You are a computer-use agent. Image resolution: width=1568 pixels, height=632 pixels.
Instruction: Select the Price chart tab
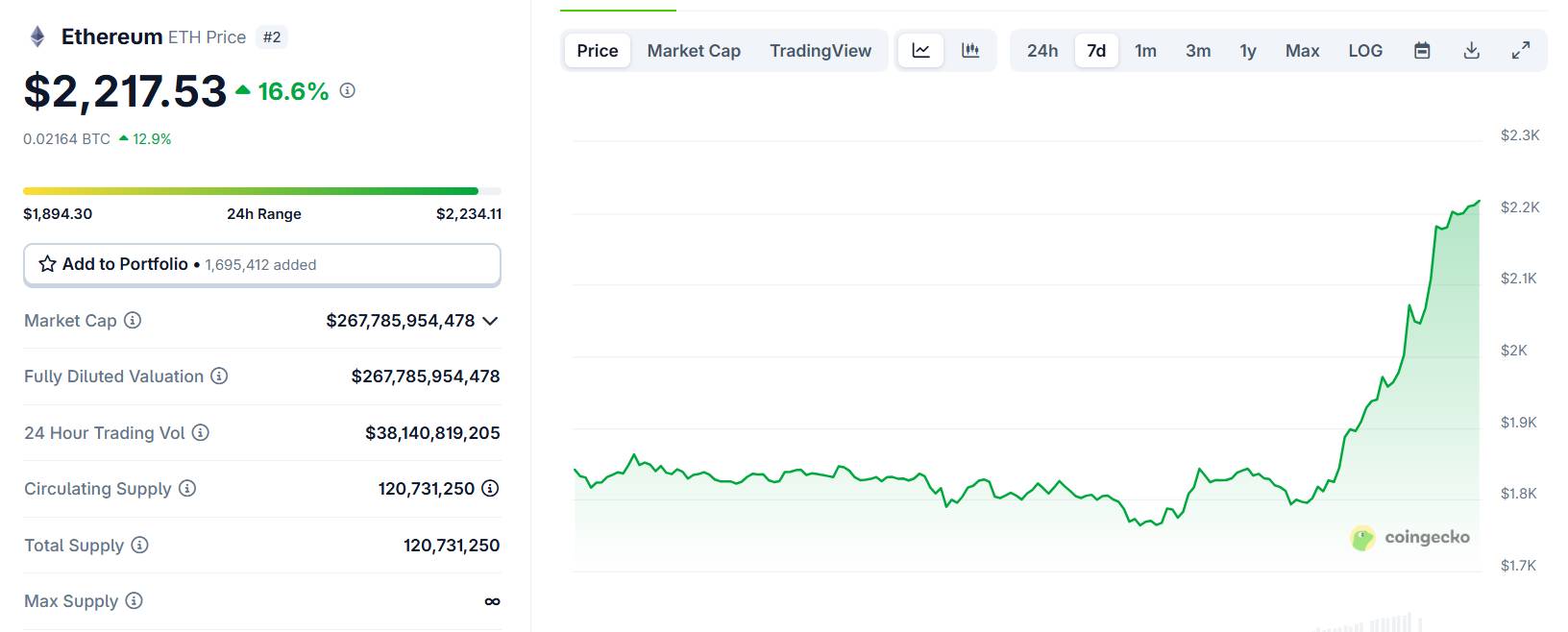coord(598,51)
